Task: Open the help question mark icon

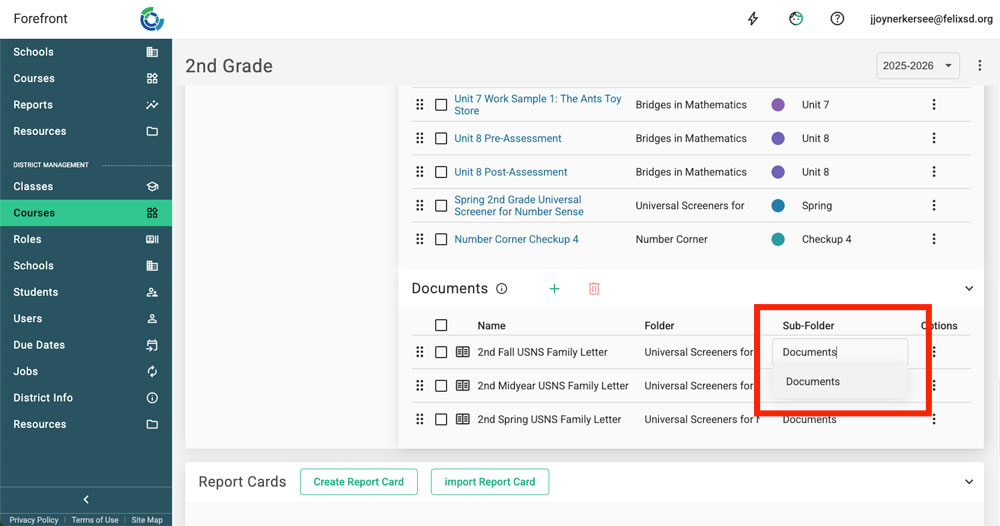Action: (837, 19)
